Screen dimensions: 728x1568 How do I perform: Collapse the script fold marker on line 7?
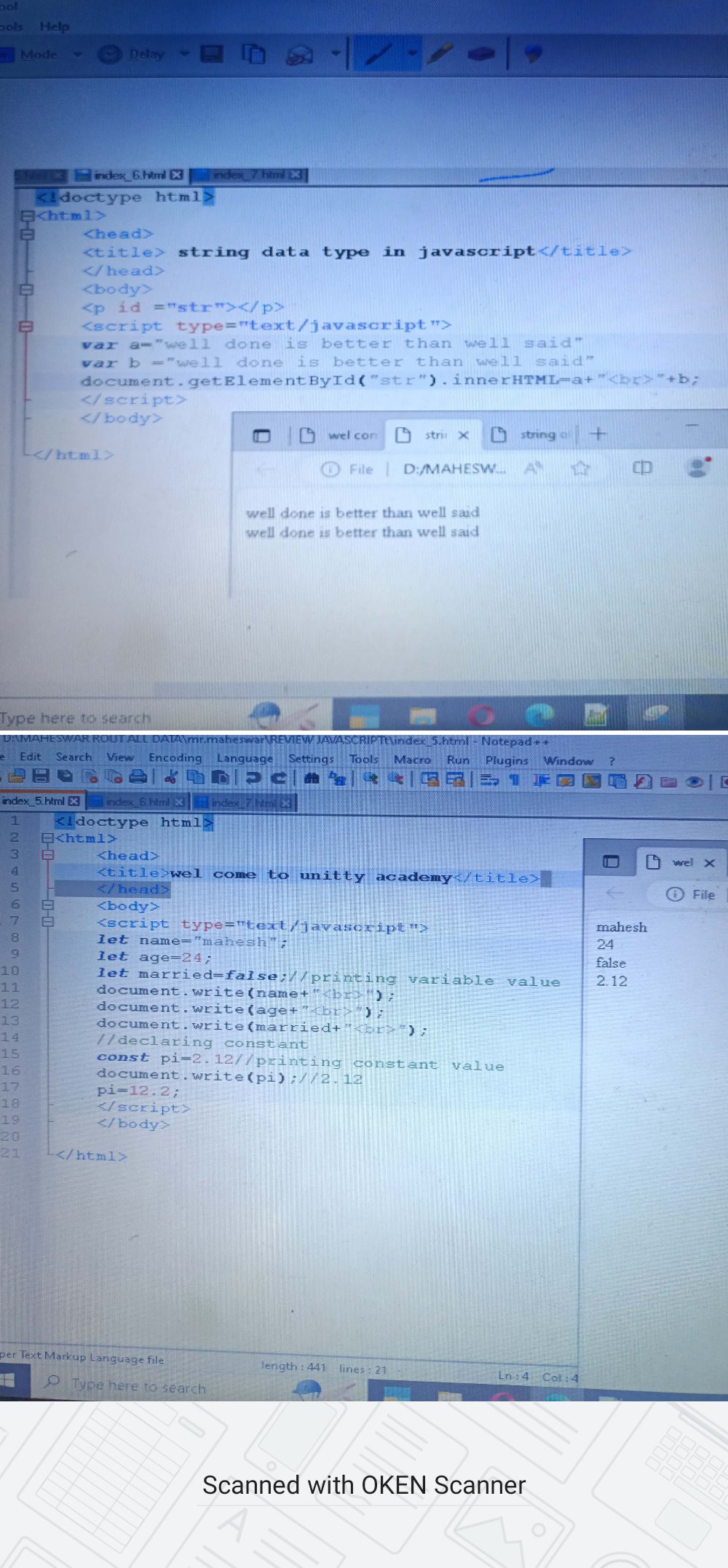[x=48, y=922]
